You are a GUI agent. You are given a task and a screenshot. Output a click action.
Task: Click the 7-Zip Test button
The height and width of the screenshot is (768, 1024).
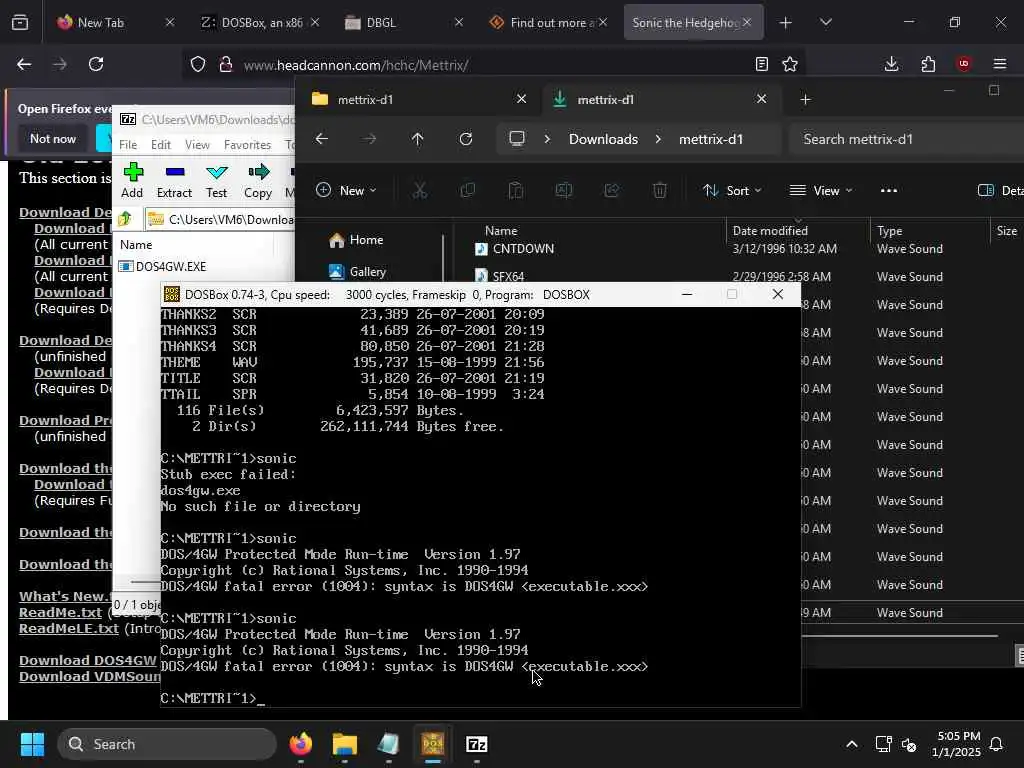(216, 180)
